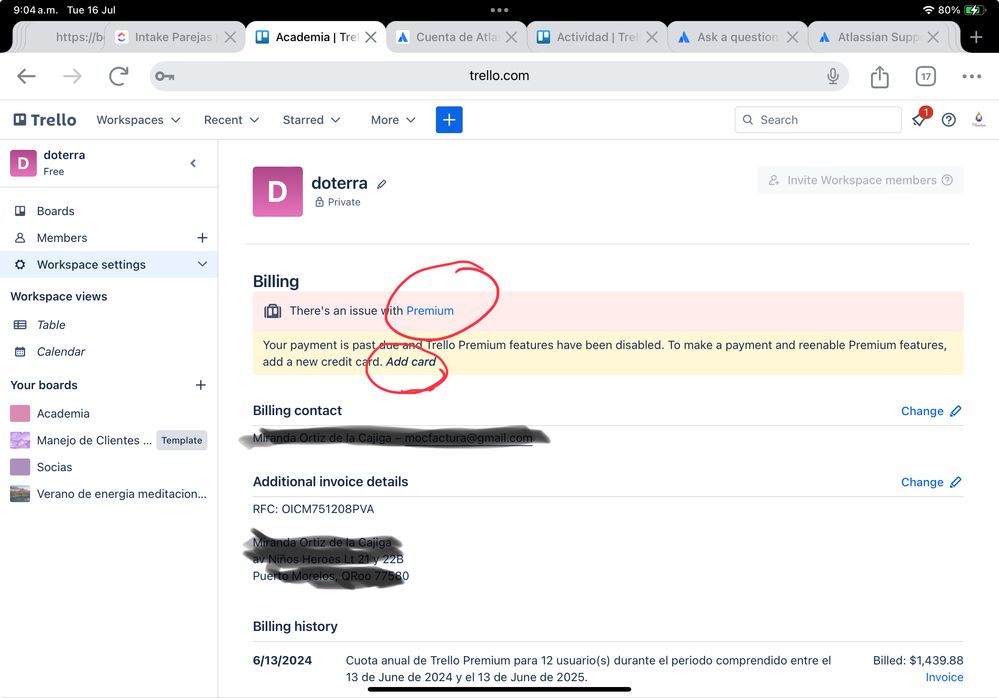The width and height of the screenshot is (999, 698).
Task: Close the Ask a question tab
Action: click(x=793, y=38)
